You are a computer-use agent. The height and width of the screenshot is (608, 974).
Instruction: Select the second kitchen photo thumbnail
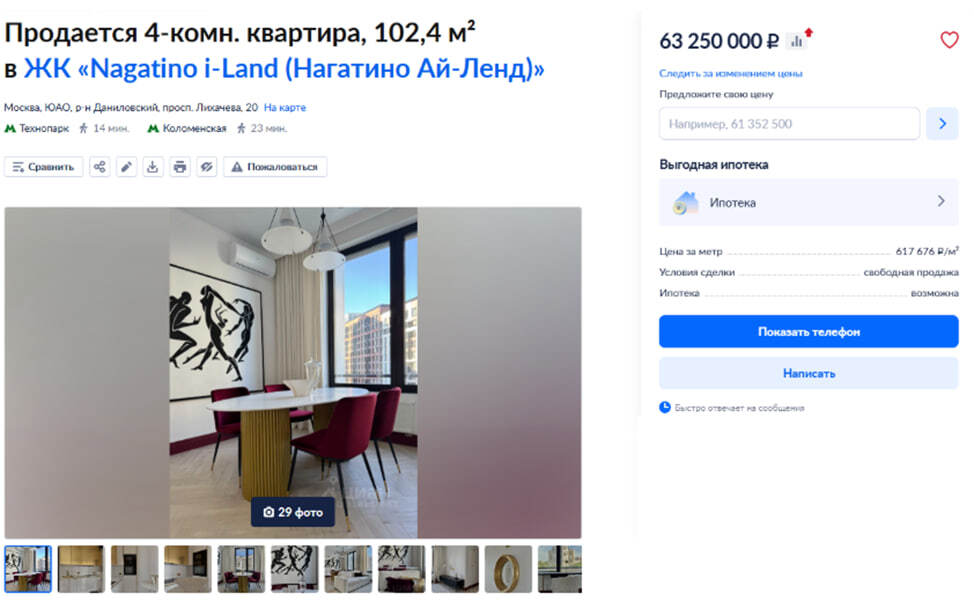pos(134,569)
